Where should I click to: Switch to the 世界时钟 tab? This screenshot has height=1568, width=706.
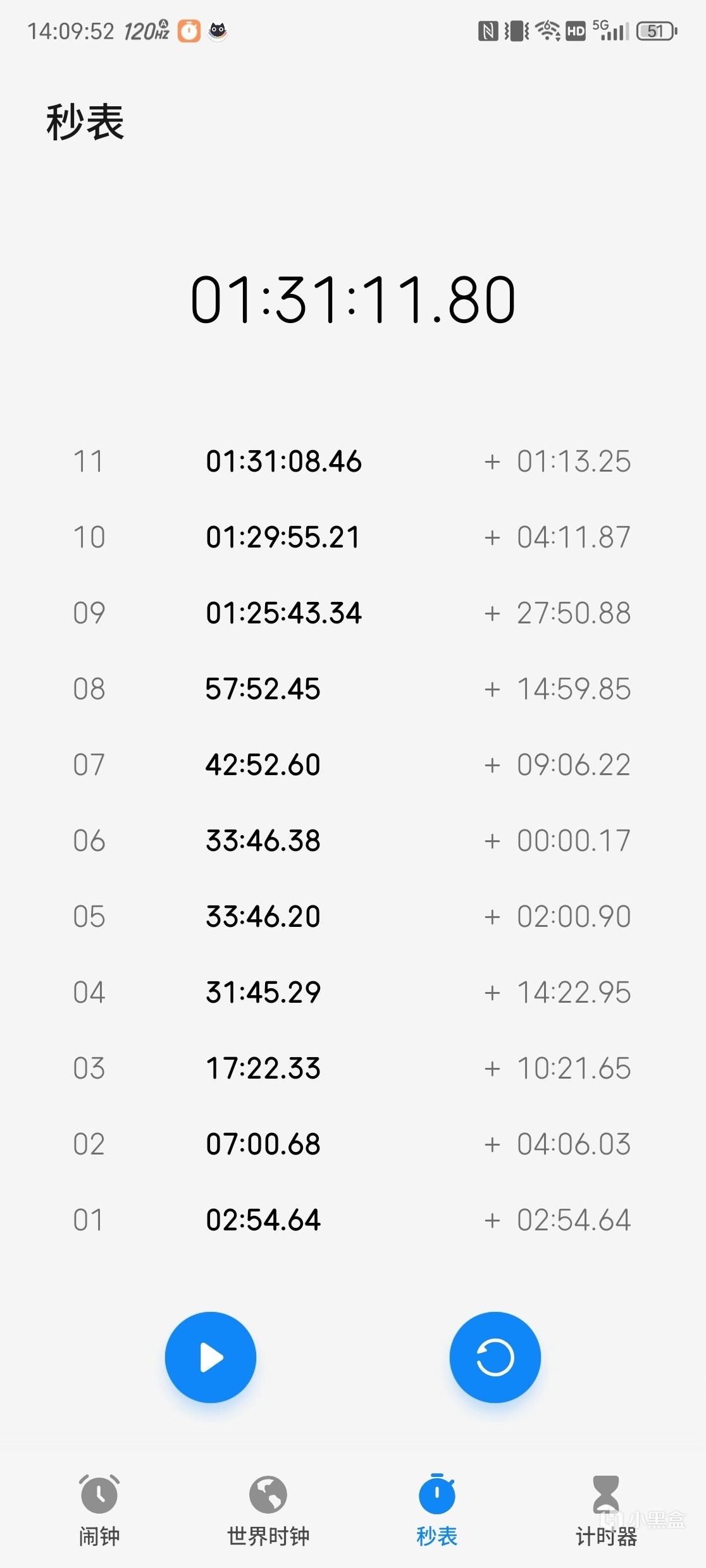click(x=268, y=1536)
